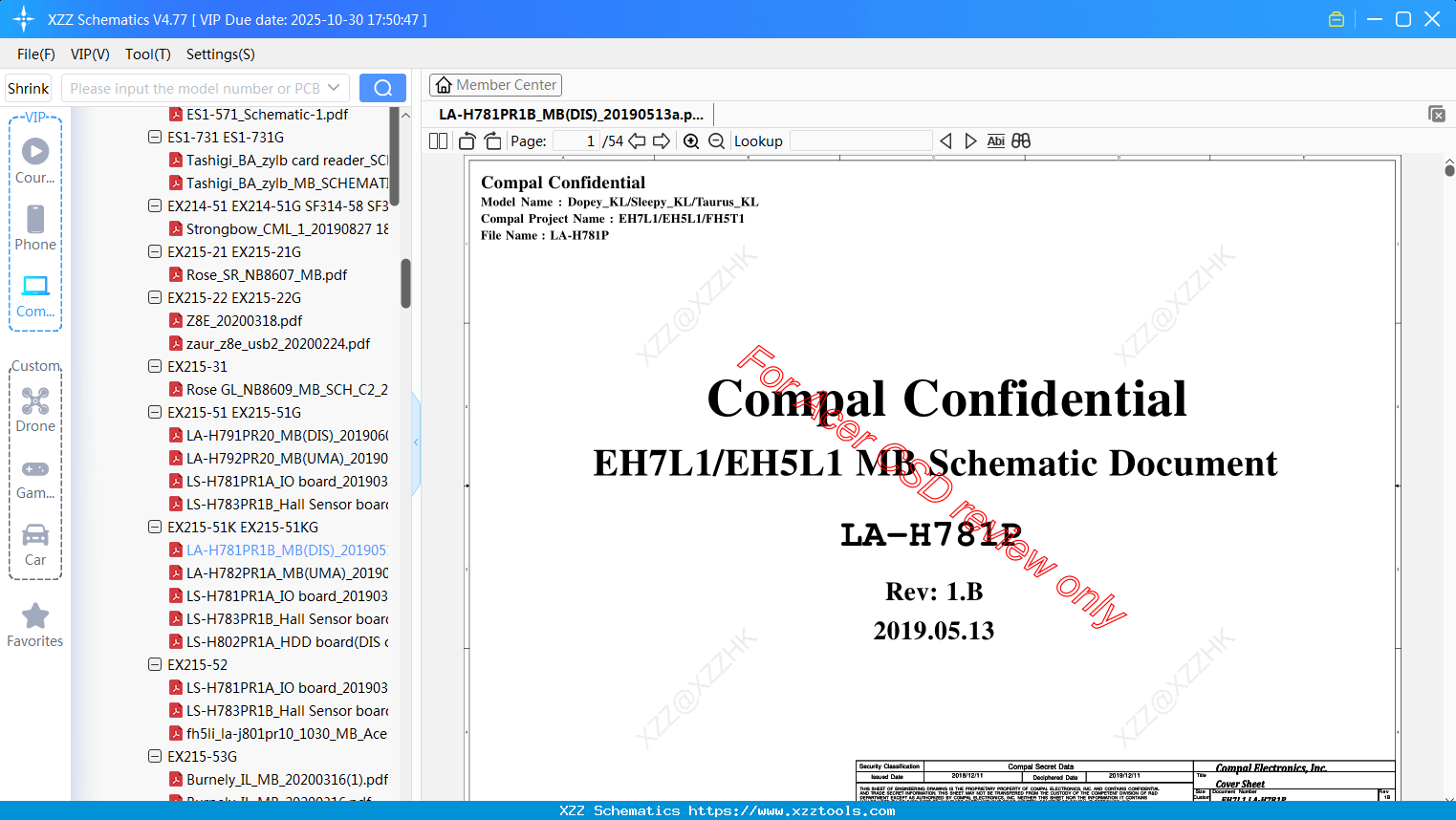The height and width of the screenshot is (820, 1456).
Task: Open the Settings(S) menu
Action: tap(221, 54)
